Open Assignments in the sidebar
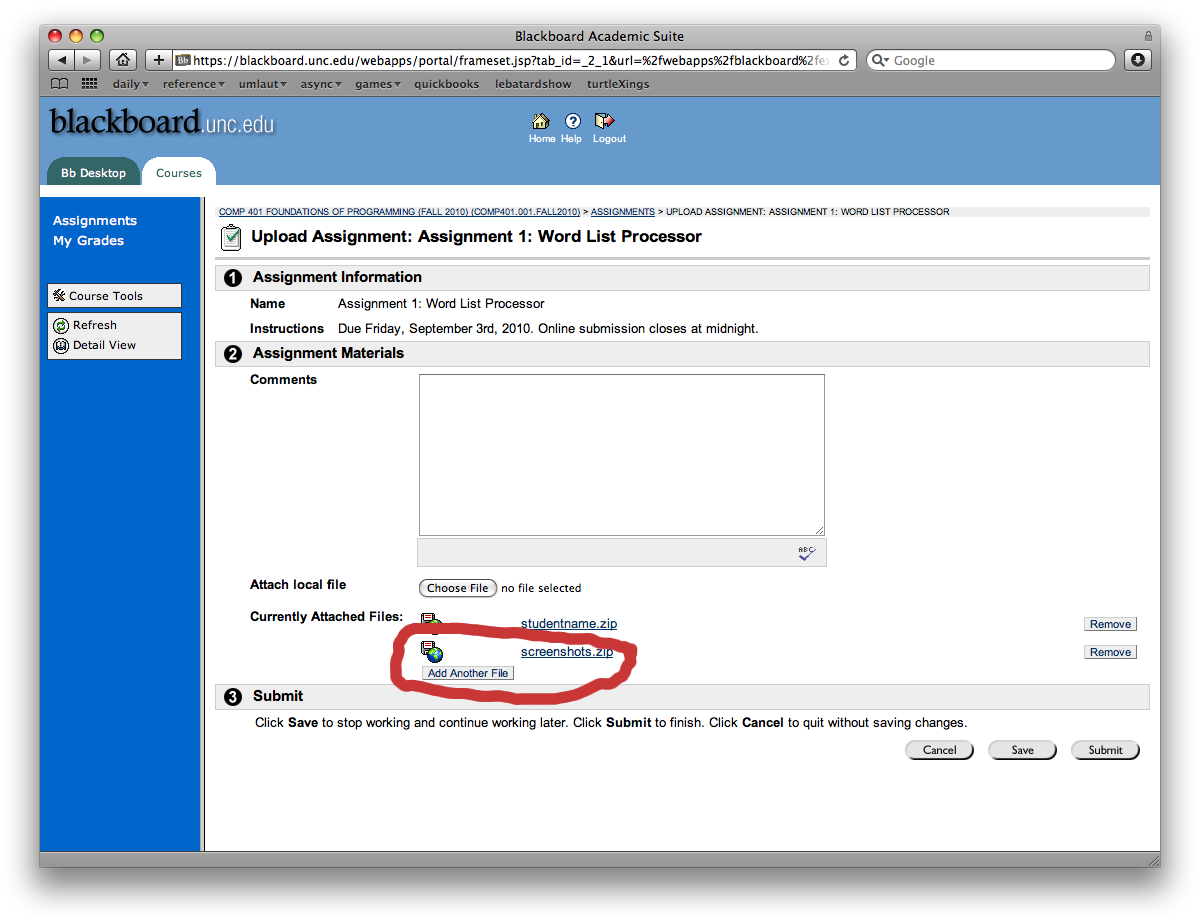Image resolution: width=1200 pixels, height=922 pixels. [x=95, y=221]
